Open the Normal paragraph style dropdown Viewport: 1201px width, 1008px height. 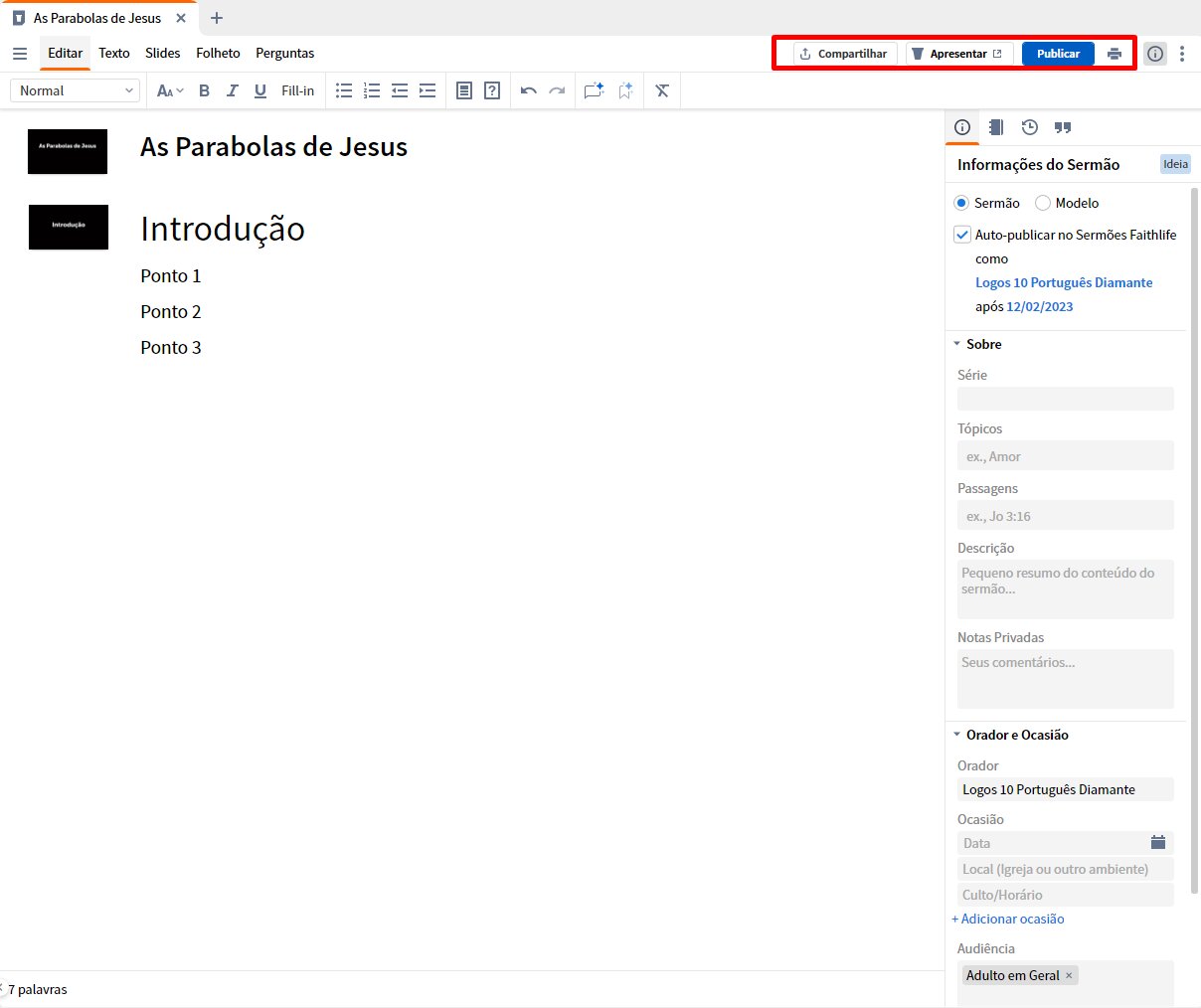tap(76, 90)
